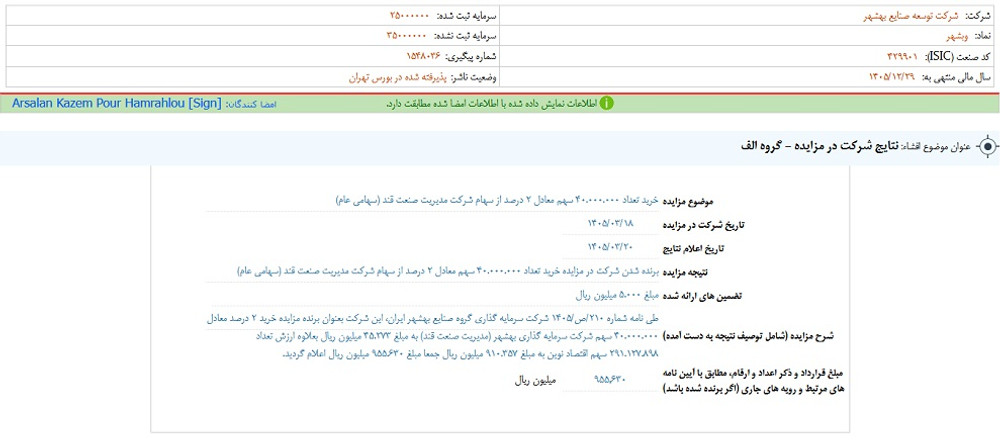
Task: Click the ISIC industry code ۴۲۹۹۰۱
Action: [x=904, y=57]
